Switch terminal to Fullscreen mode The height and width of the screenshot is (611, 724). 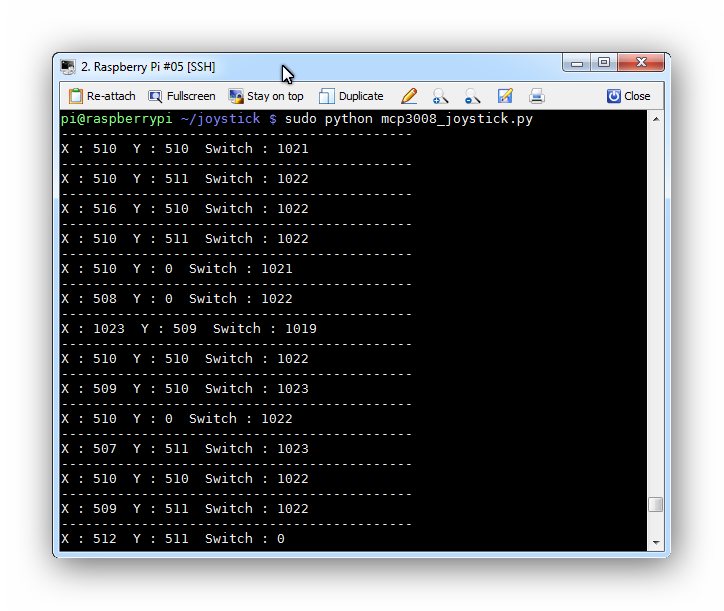pos(182,96)
